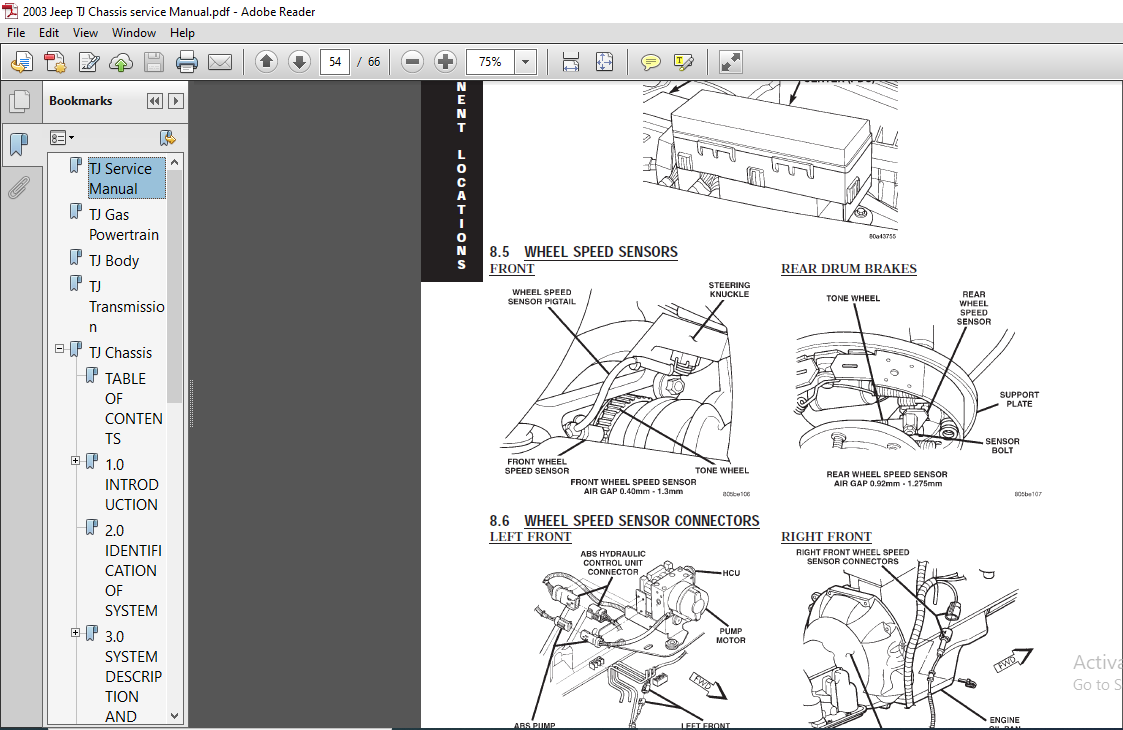
Task: Click the TONE WHEEL label in rear diagram
Action: [853, 298]
